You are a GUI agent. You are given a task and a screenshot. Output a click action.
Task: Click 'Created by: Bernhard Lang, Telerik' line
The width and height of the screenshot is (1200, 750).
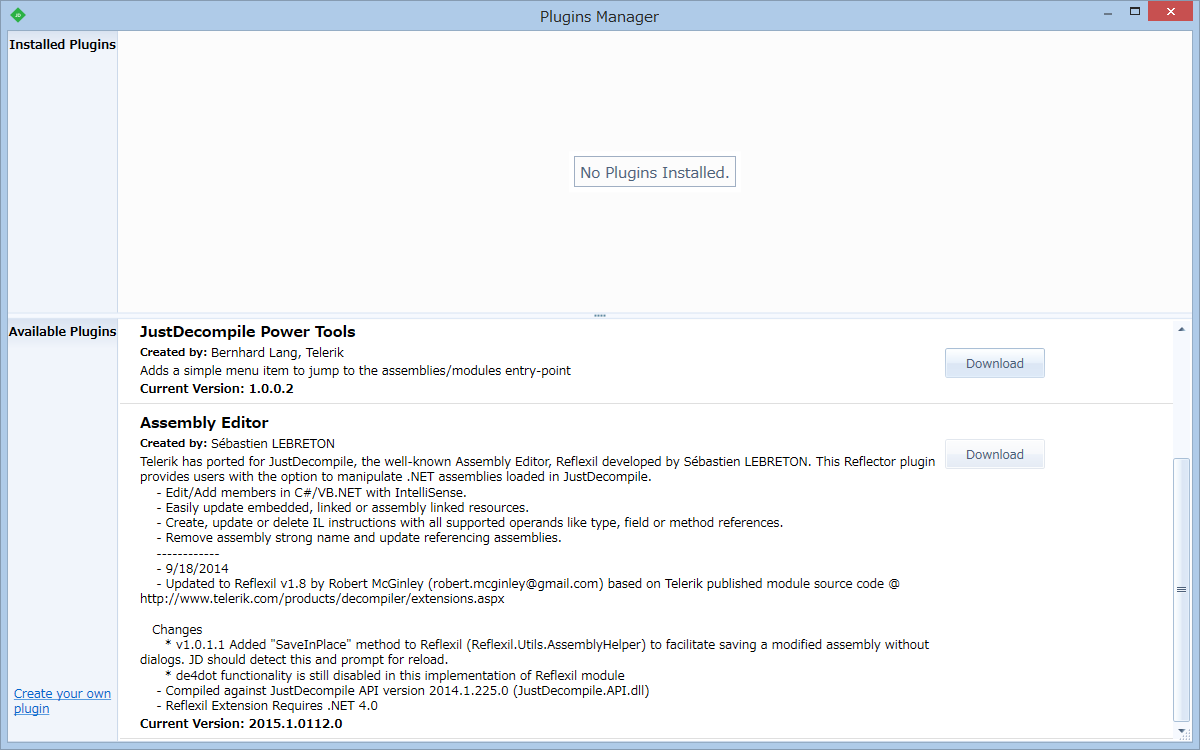tap(242, 352)
